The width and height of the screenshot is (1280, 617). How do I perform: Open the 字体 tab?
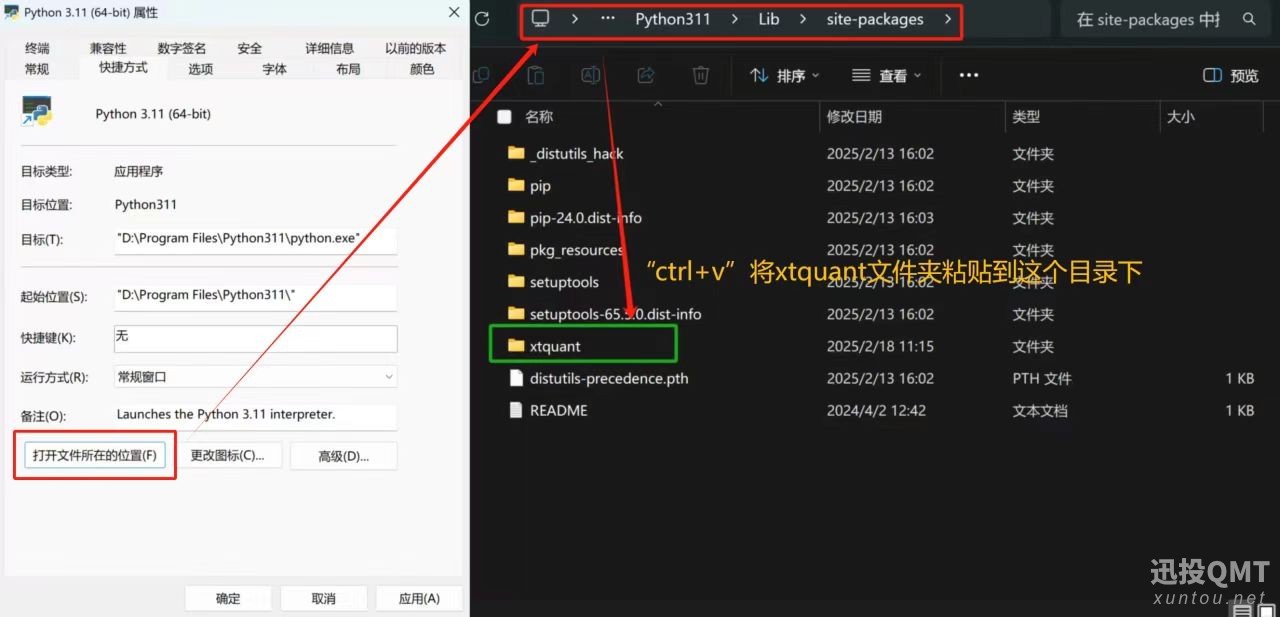tap(274, 69)
